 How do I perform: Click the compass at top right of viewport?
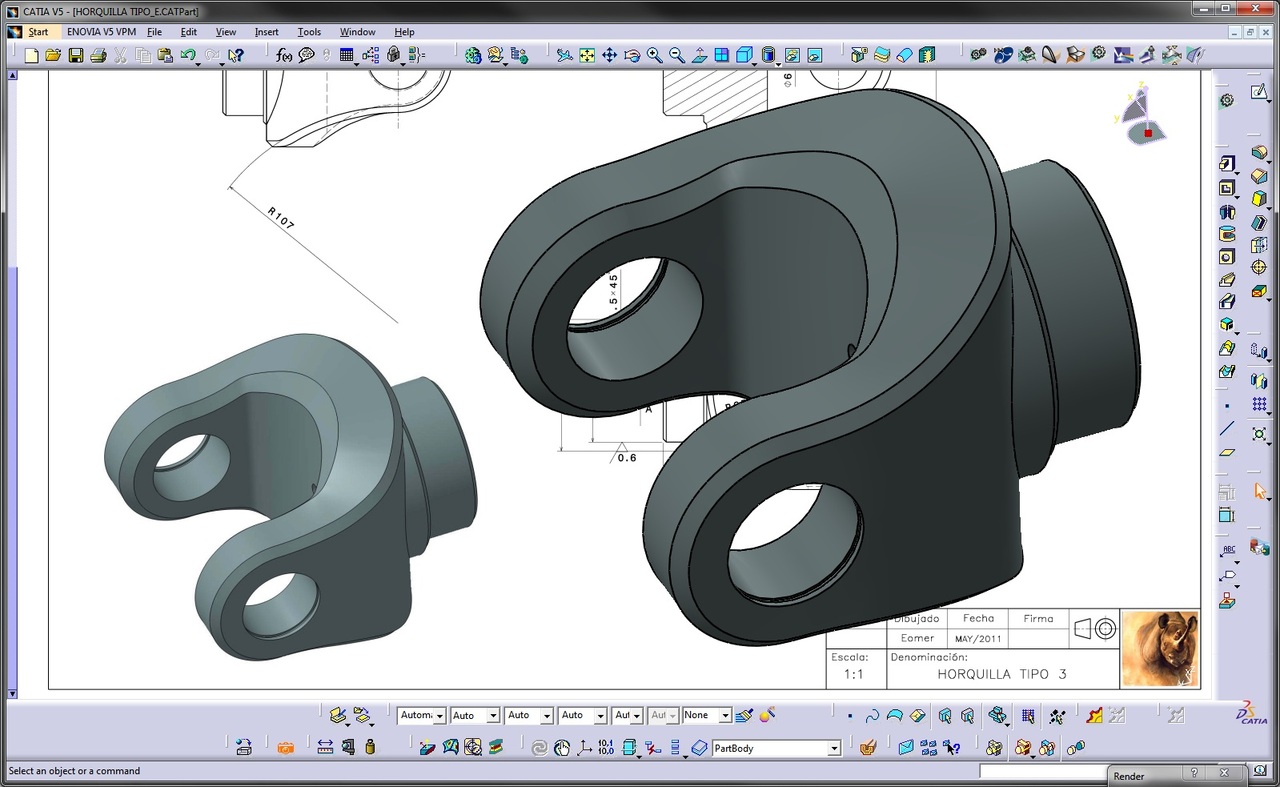tap(1140, 116)
